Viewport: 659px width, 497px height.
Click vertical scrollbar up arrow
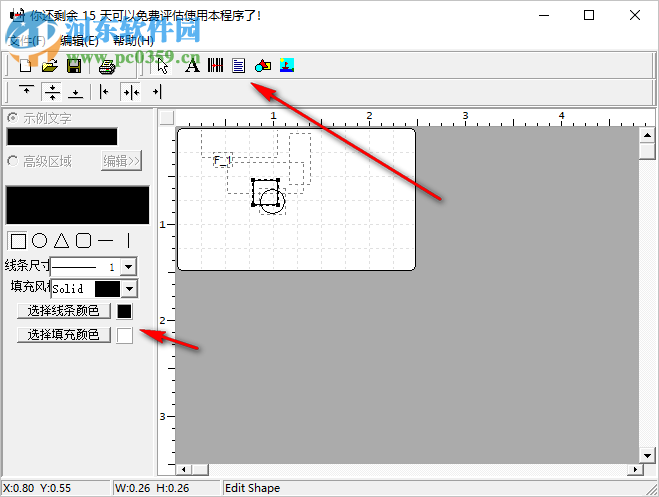point(647,135)
